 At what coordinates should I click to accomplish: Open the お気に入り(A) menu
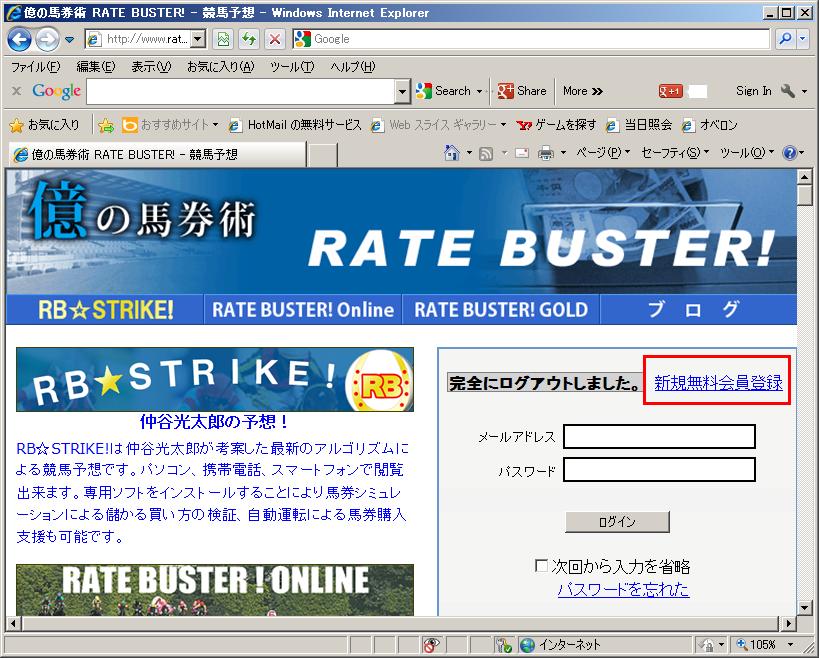(x=220, y=67)
